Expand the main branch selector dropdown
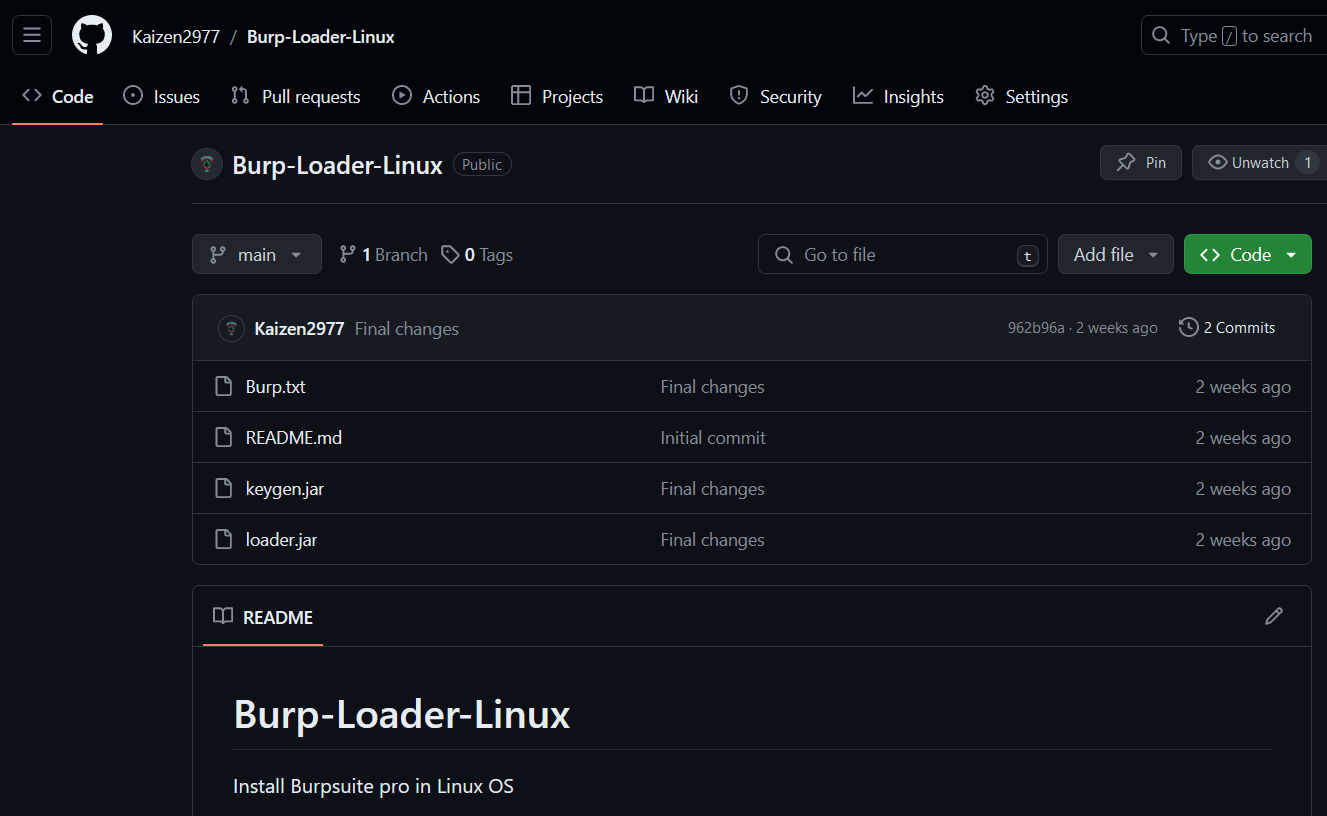 (257, 254)
